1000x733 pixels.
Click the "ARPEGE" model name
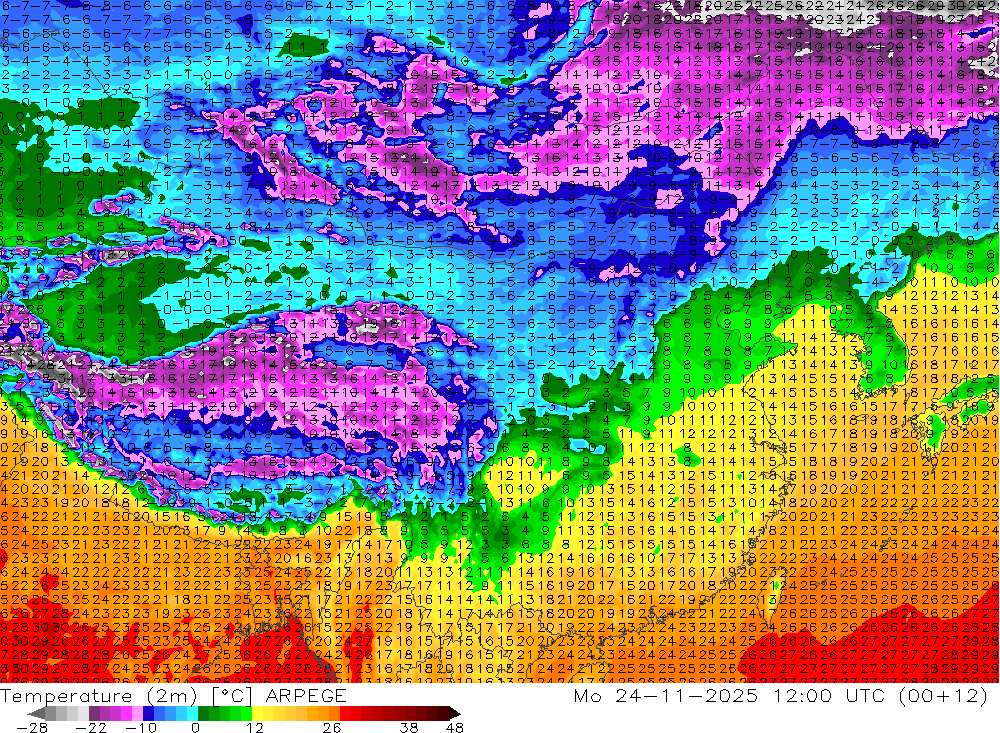click(306, 696)
